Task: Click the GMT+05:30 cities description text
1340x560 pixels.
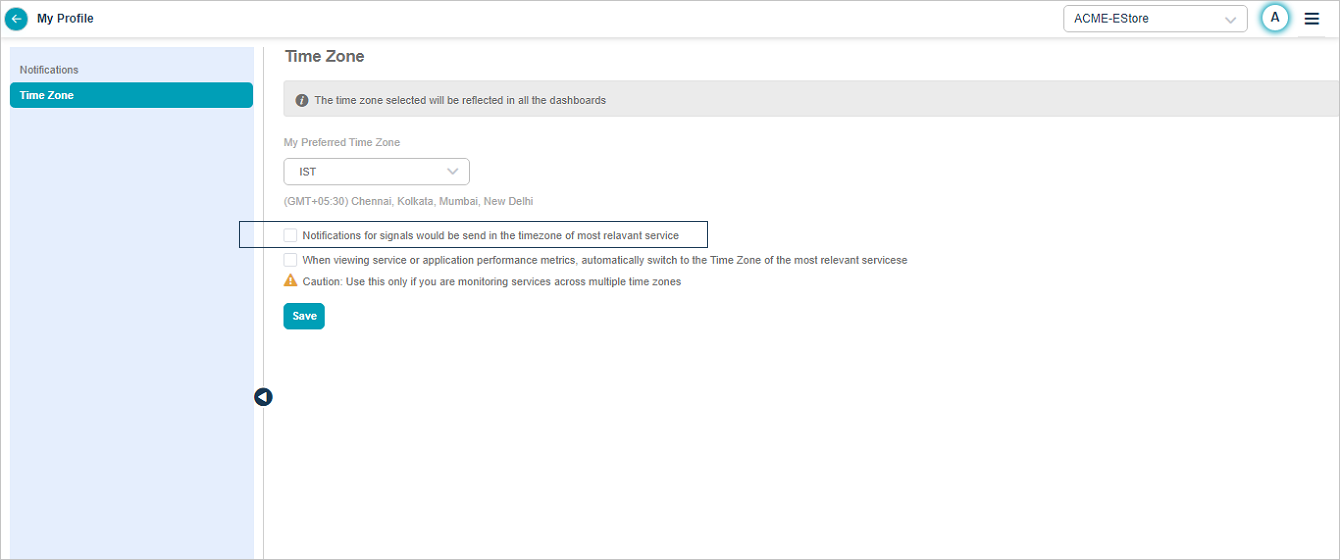Action: [x=408, y=202]
